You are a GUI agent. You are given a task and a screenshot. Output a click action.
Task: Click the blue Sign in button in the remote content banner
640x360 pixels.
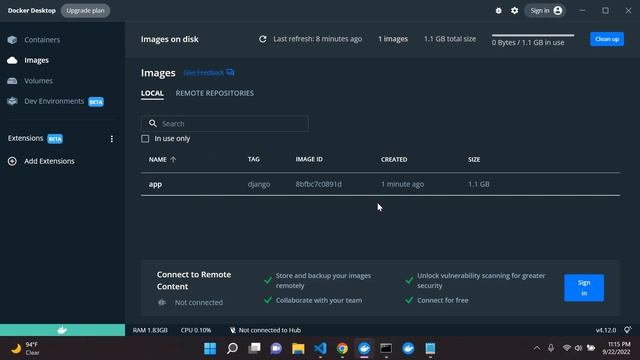[584, 288]
